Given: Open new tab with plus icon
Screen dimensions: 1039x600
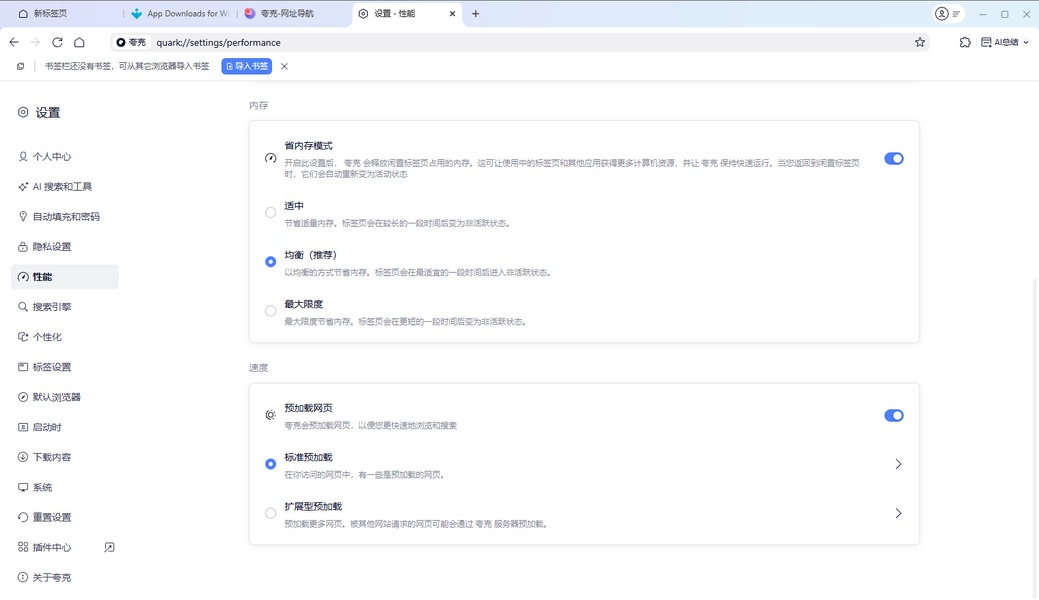Looking at the screenshot, I should point(475,14).
